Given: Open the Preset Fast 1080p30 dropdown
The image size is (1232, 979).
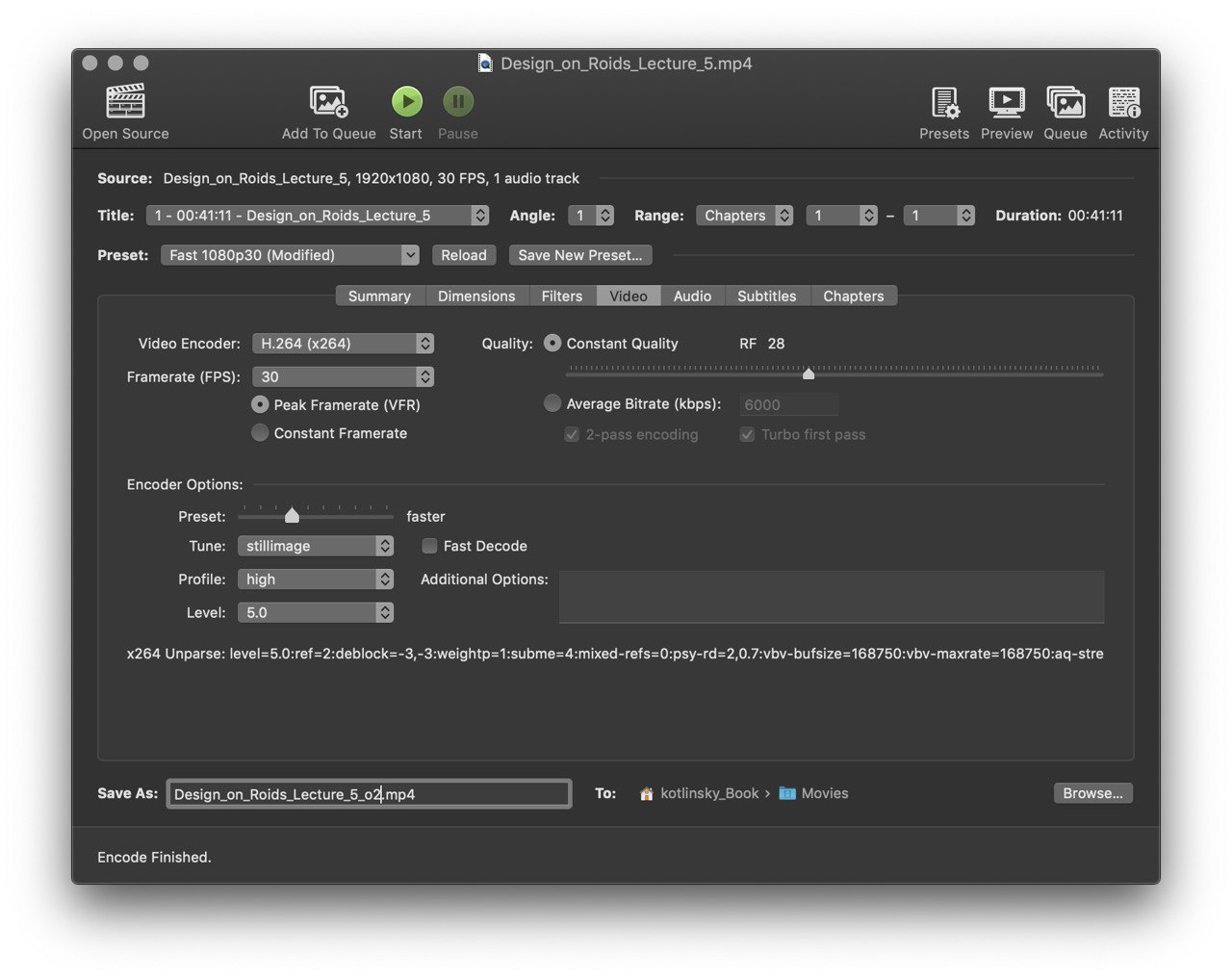Looking at the screenshot, I should pos(290,255).
